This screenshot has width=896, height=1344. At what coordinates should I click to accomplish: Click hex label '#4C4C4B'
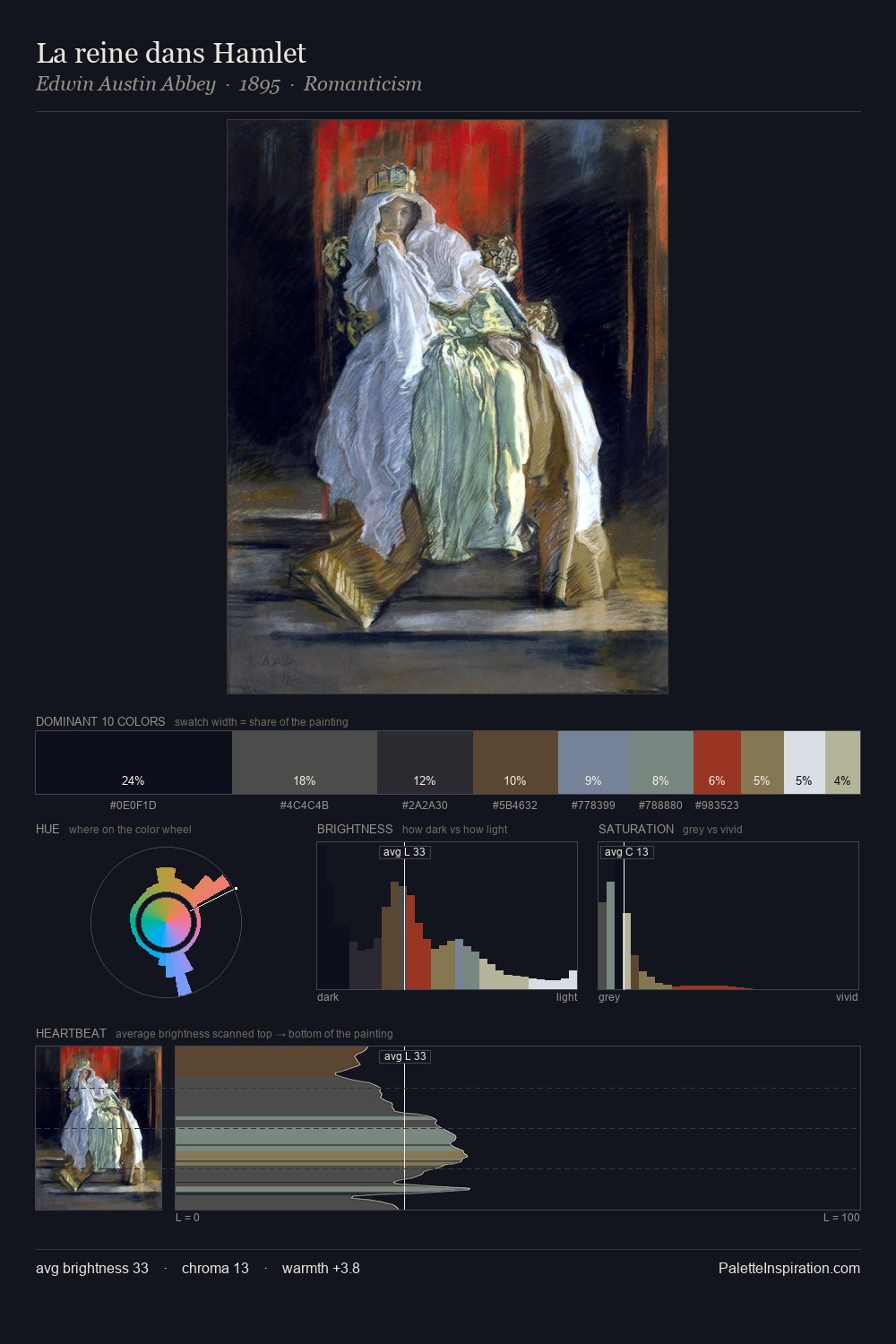(305, 806)
